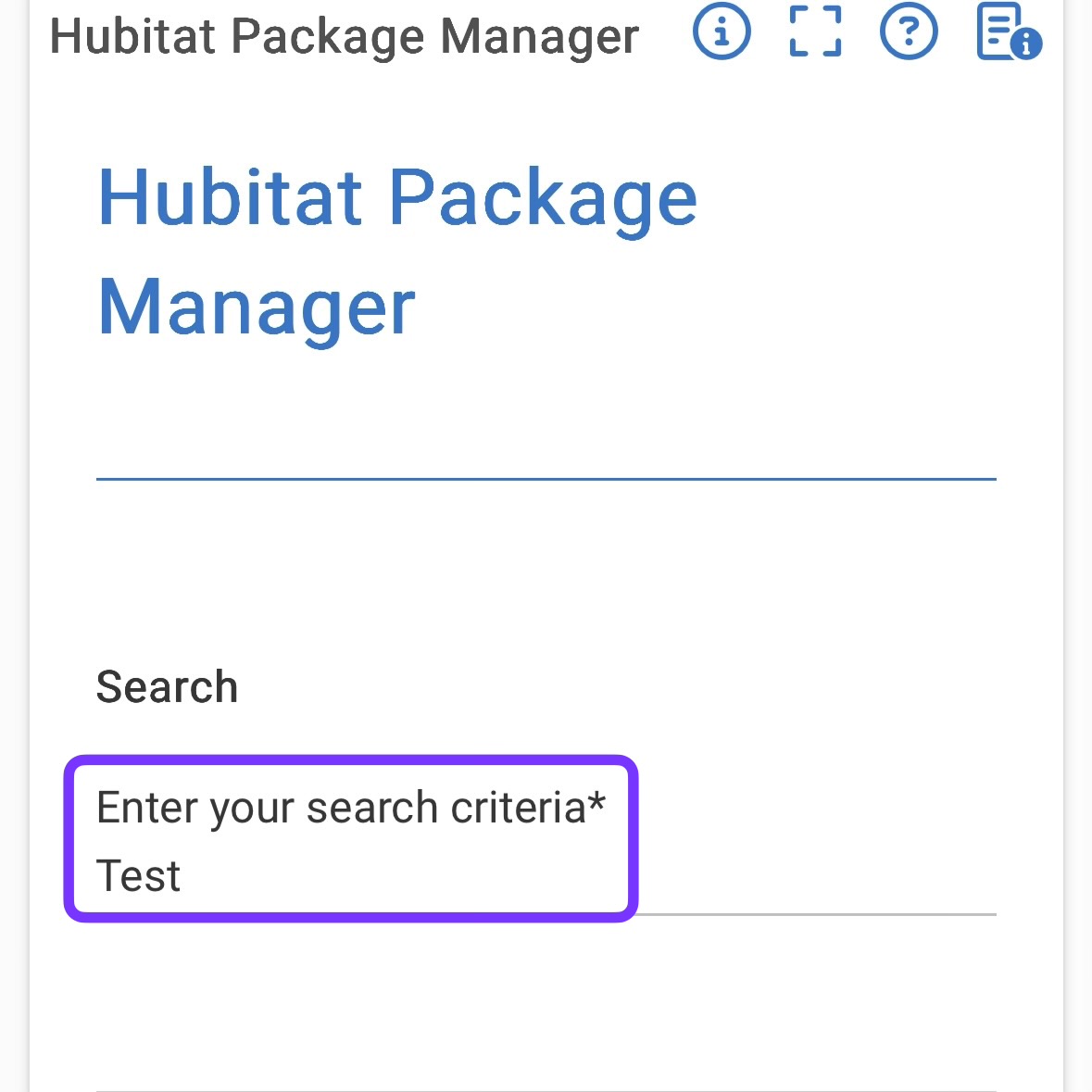Toggle fullscreen with the bracket corners icon

click(x=815, y=31)
